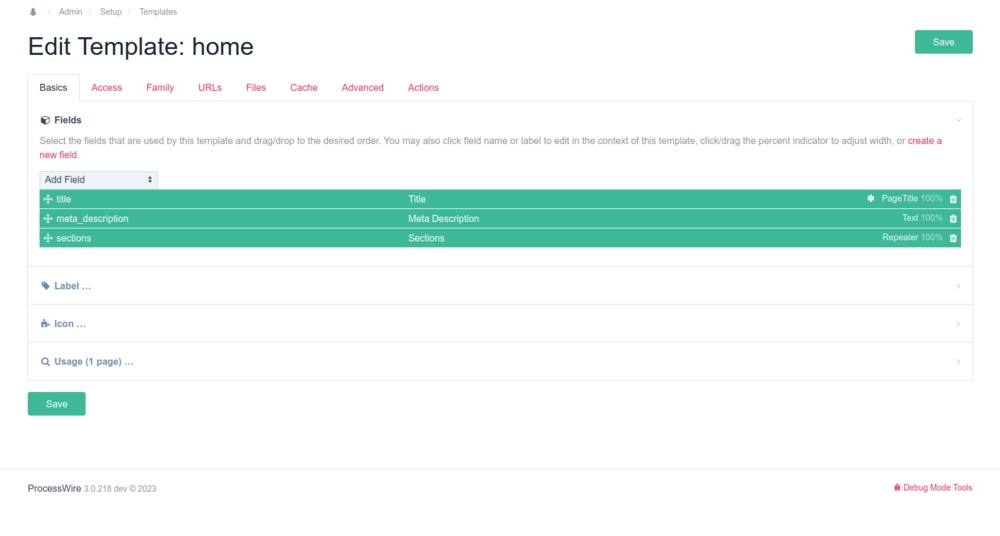The height and width of the screenshot is (536, 1000).
Task: Click the ProcessWire home tree icon in breadcrumb
Action: [x=33, y=12]
